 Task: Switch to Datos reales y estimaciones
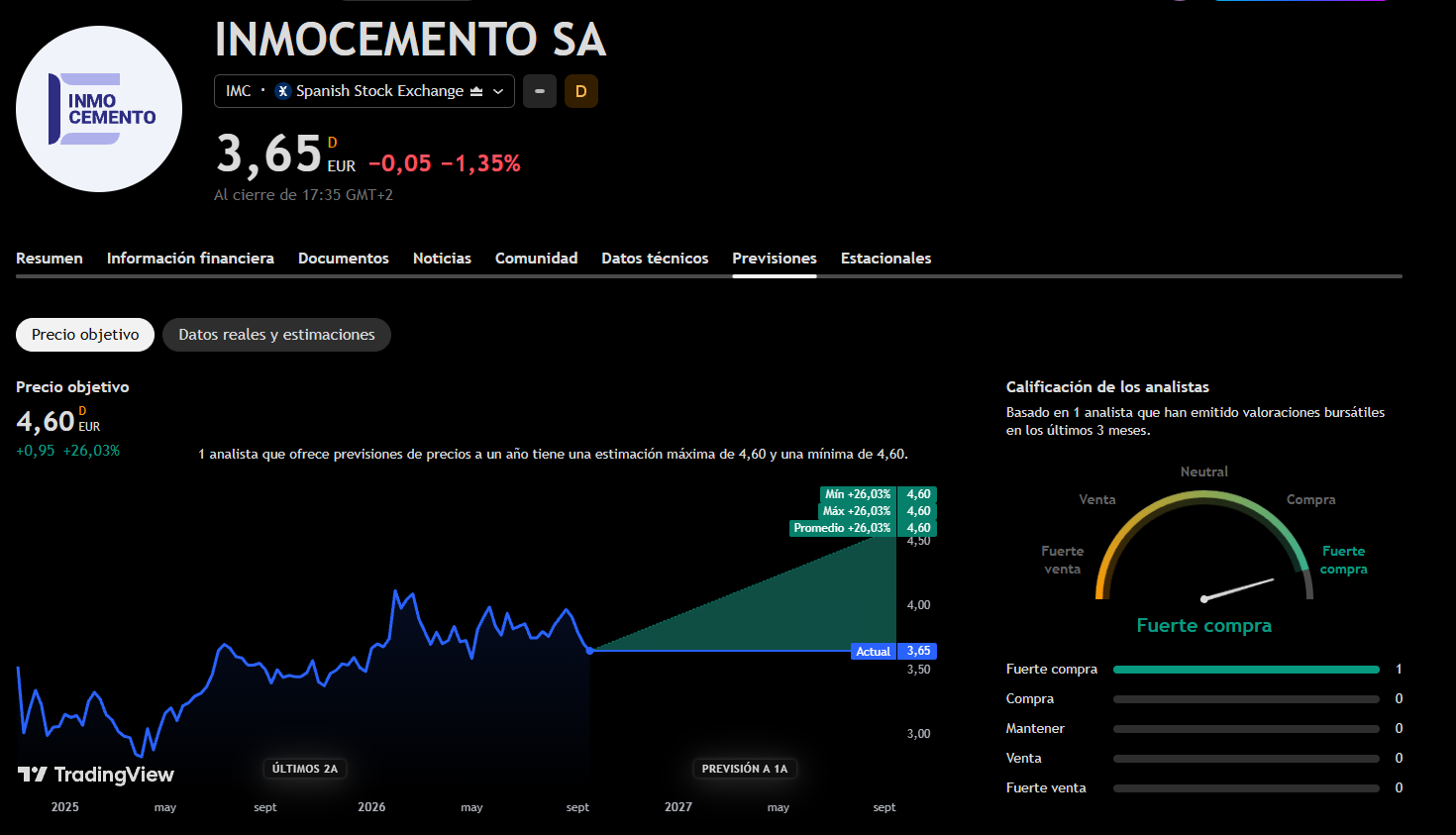click(277, 335)
